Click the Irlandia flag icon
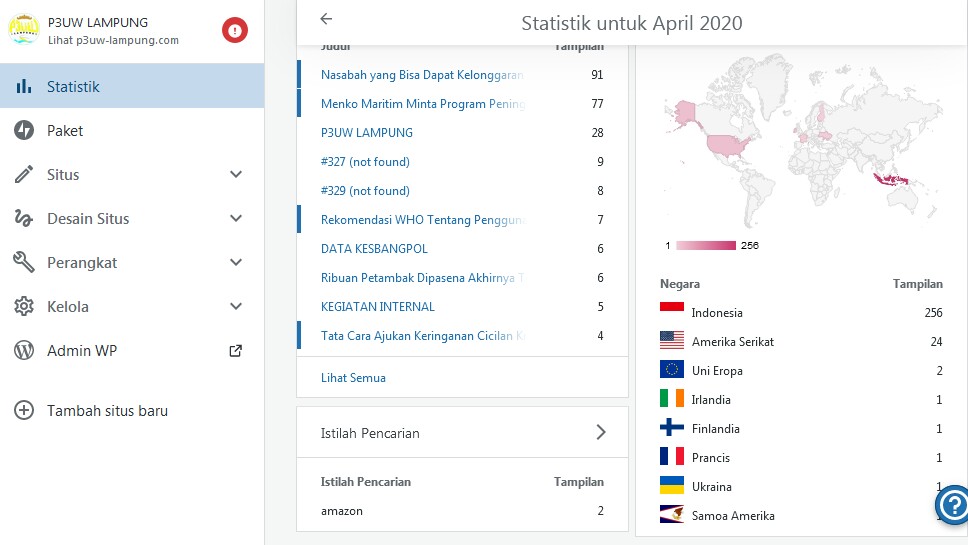The image size is (968, 545). [x=672, y=399]
